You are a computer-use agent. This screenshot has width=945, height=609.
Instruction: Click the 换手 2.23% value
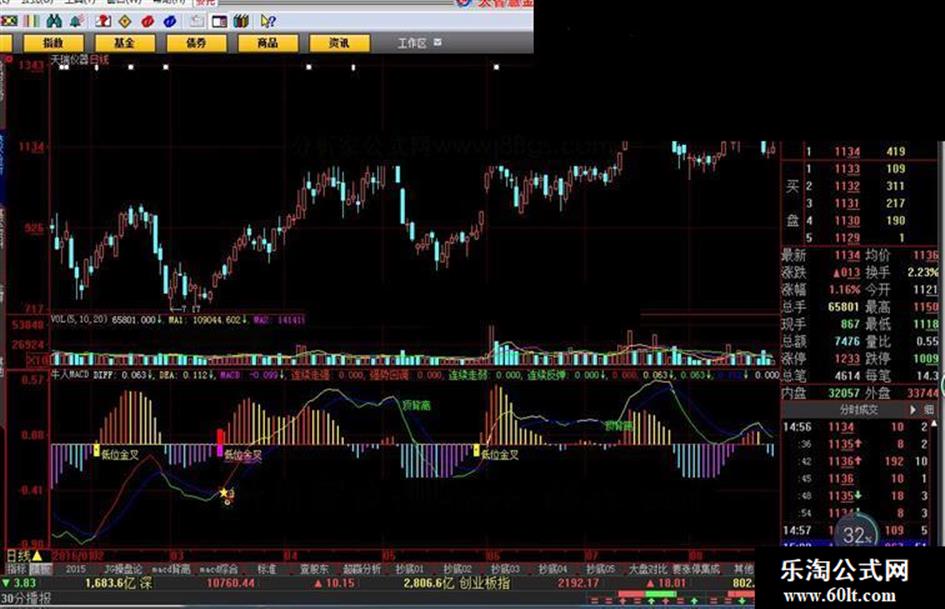(923, 273)
